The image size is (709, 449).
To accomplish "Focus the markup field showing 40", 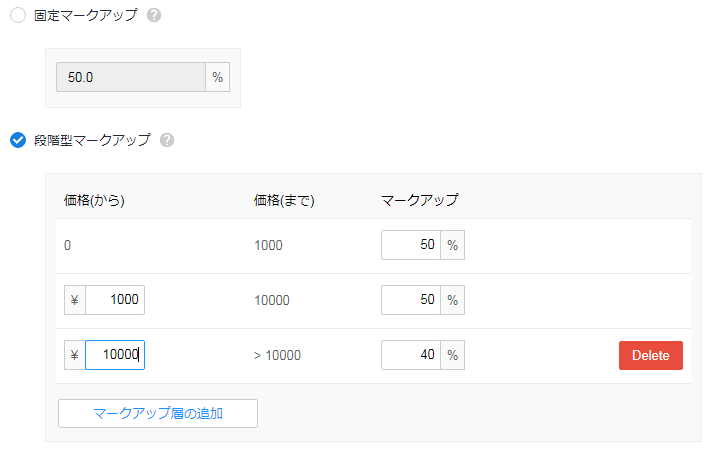I will (x=411, y=355).
